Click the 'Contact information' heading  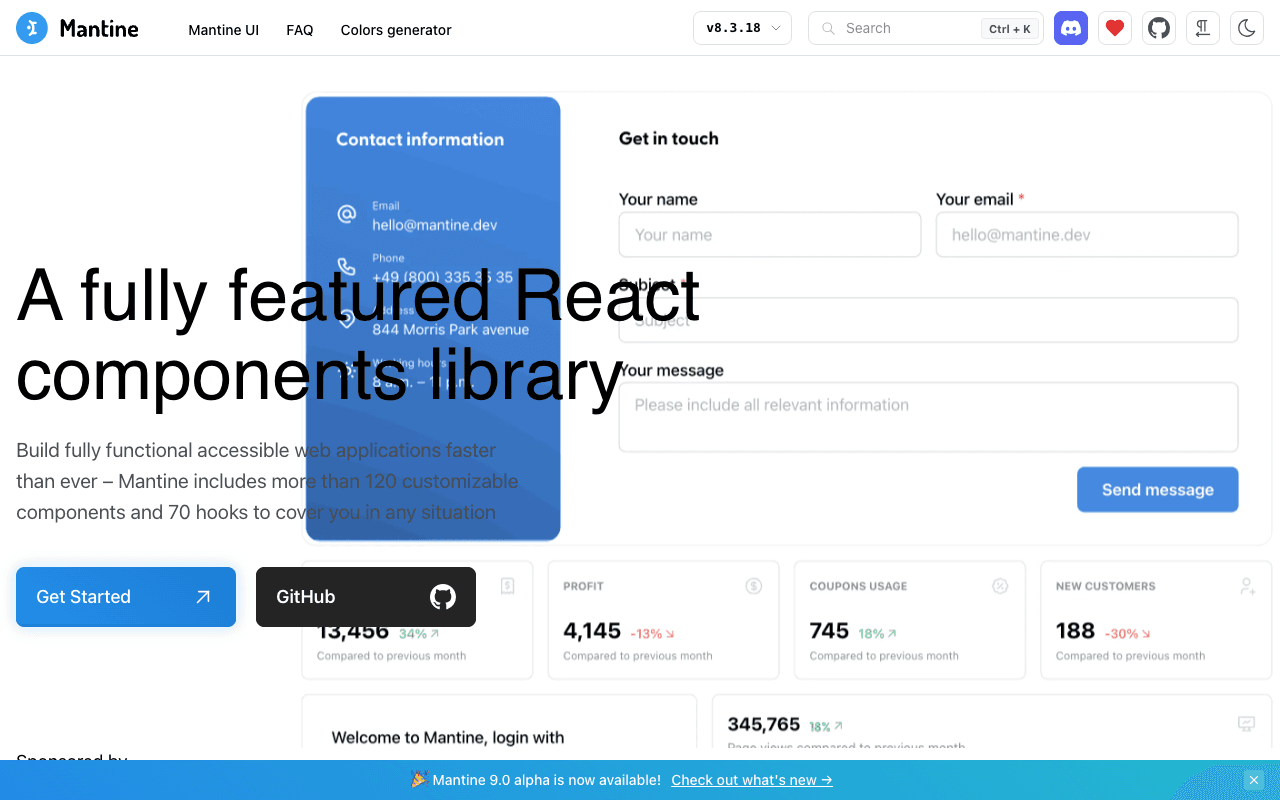[420, 139]
